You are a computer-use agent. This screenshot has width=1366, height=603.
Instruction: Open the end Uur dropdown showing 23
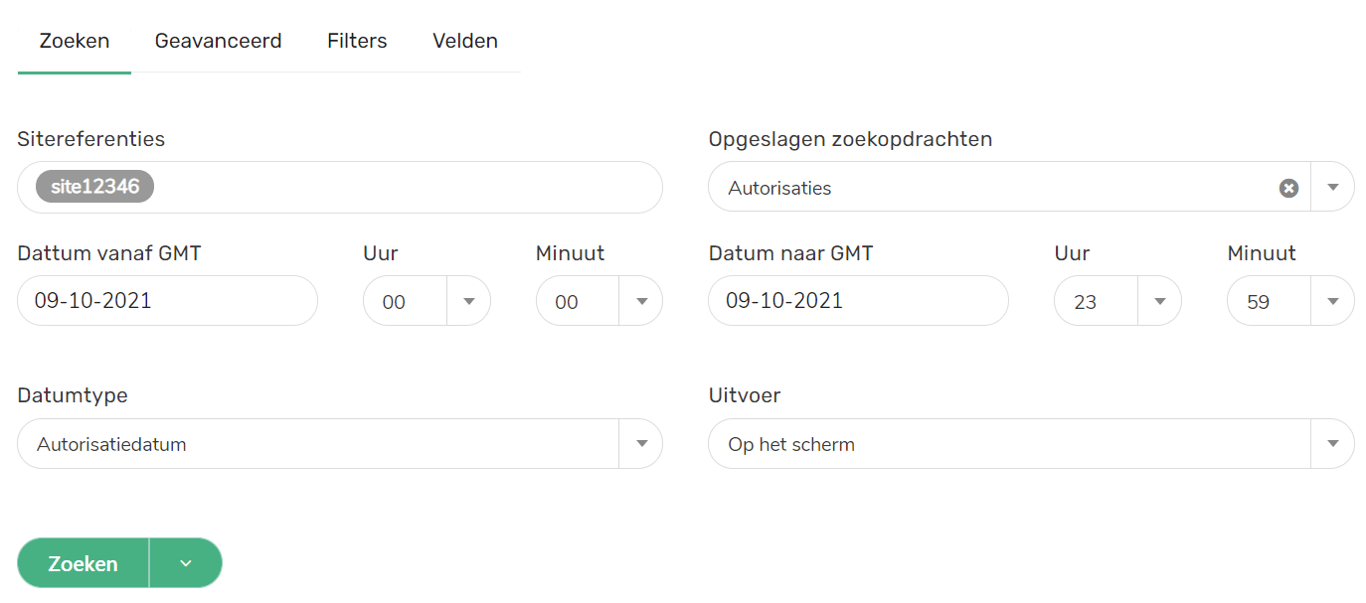1160,301
